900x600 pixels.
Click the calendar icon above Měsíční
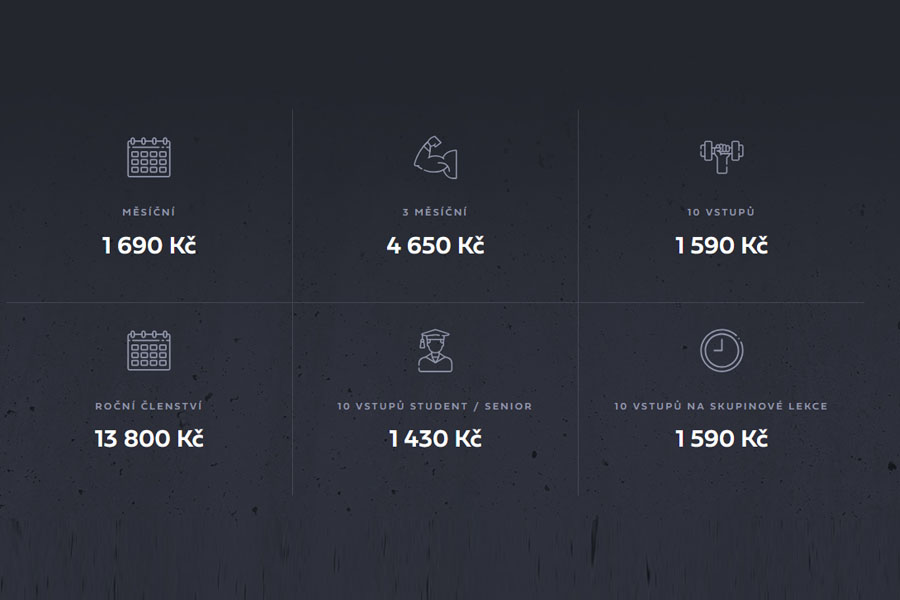coord(149,157)
